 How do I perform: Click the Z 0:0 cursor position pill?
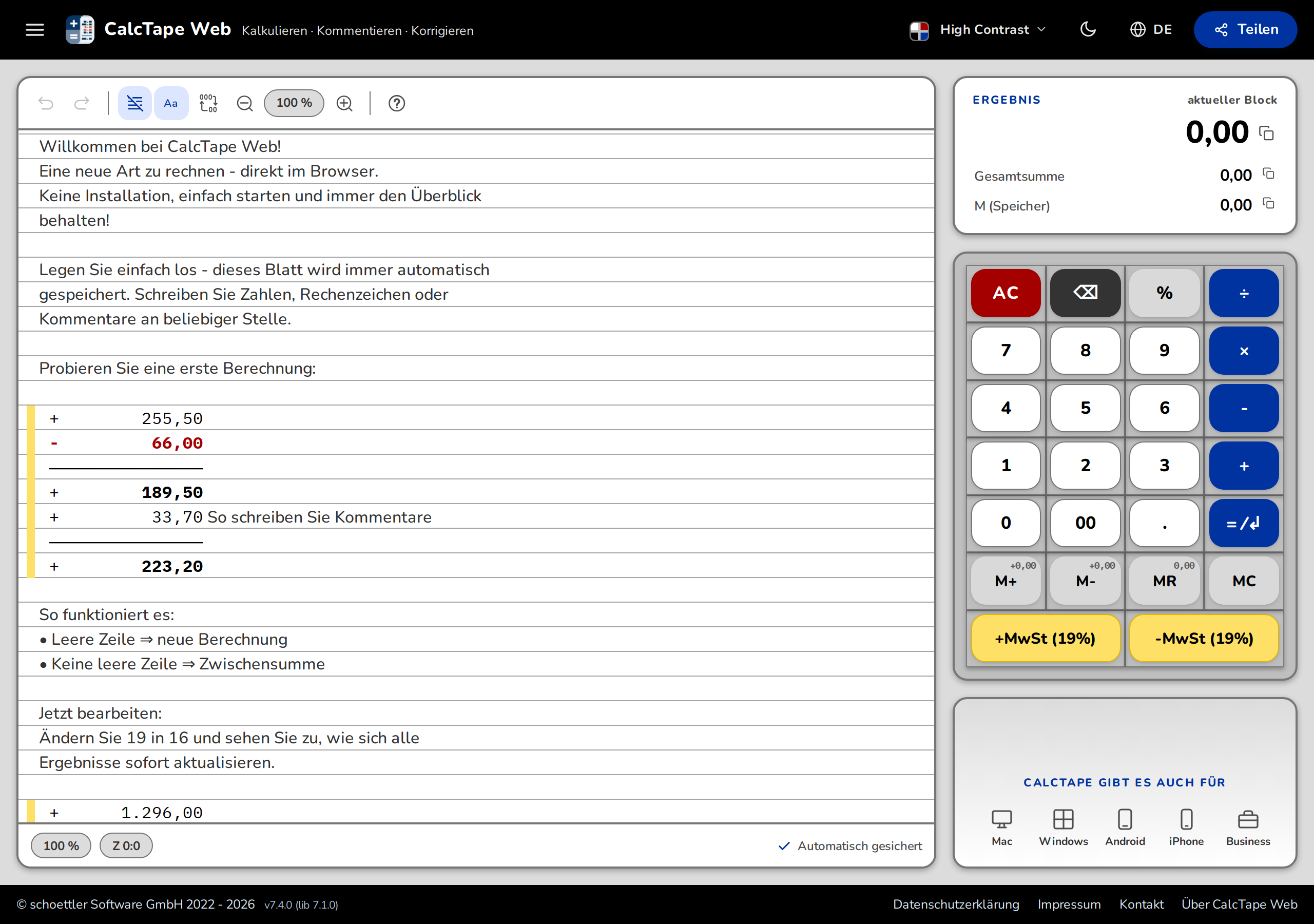pyautogui.click(x=126, y=845)
